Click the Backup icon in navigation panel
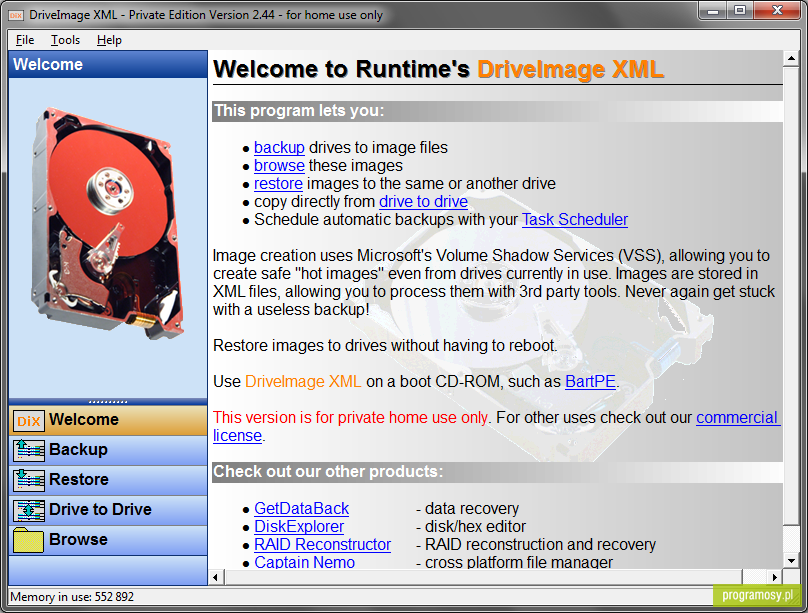 [x=28, y=450]
